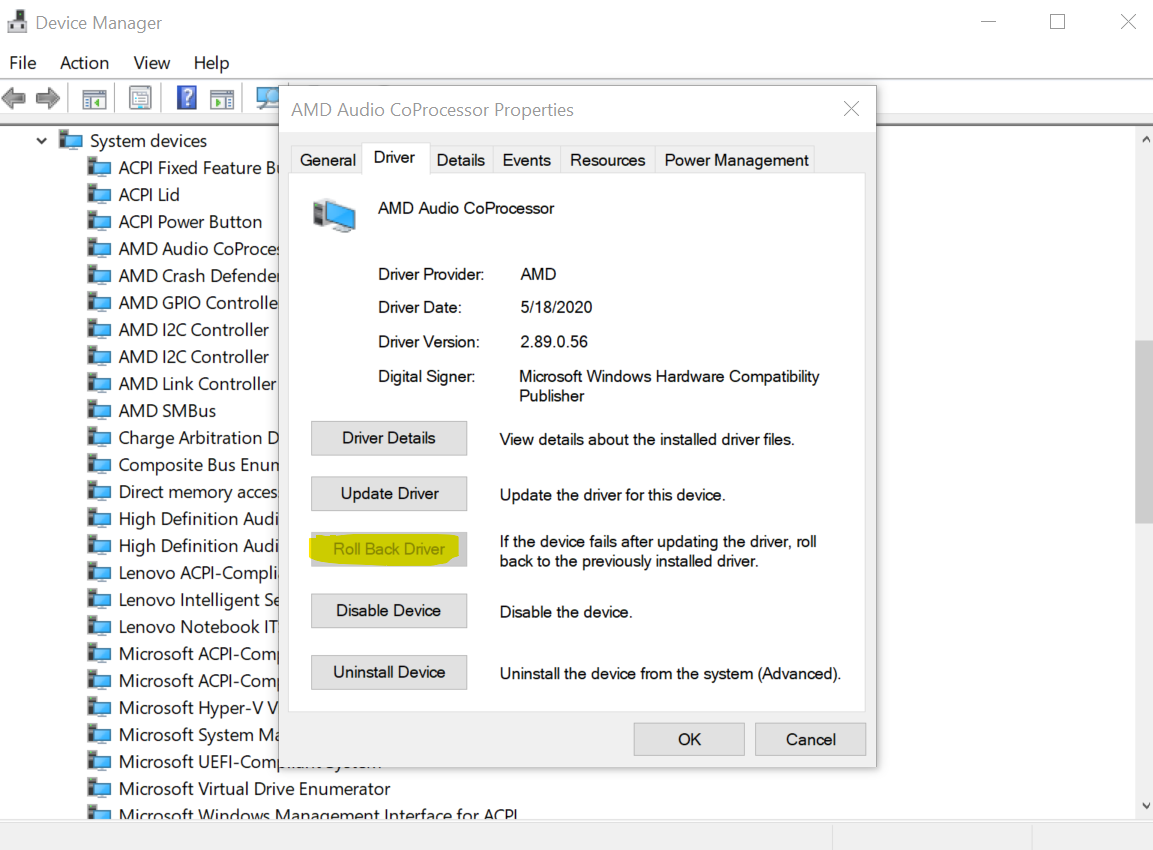The width and height of the screenshot is (1153, 850).
Task: Click icon beside AMD Crash Defender
Action: point(100,275)
